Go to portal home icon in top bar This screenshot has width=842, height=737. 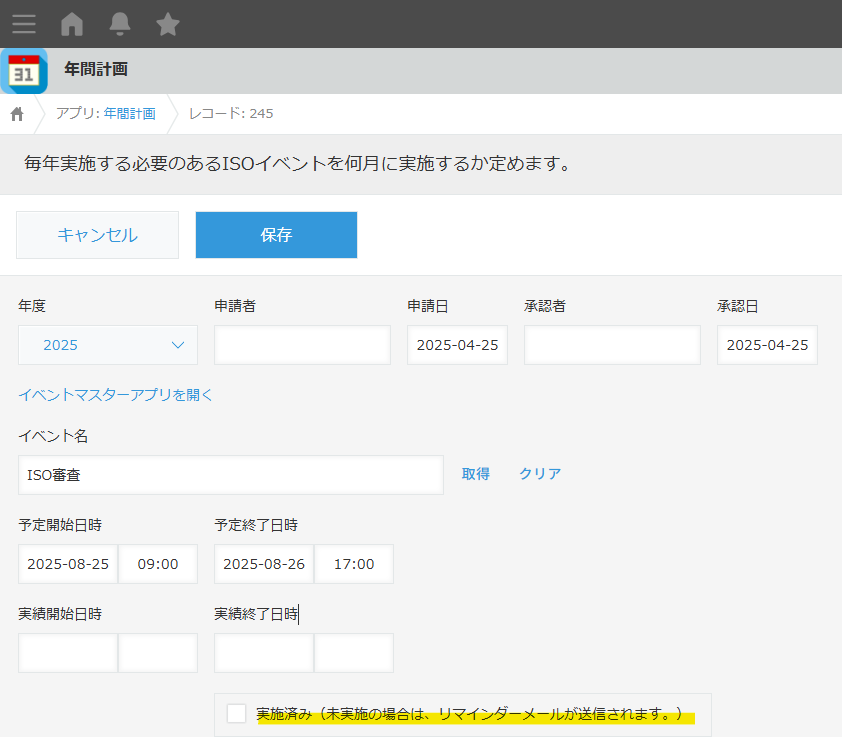(72, 24)
